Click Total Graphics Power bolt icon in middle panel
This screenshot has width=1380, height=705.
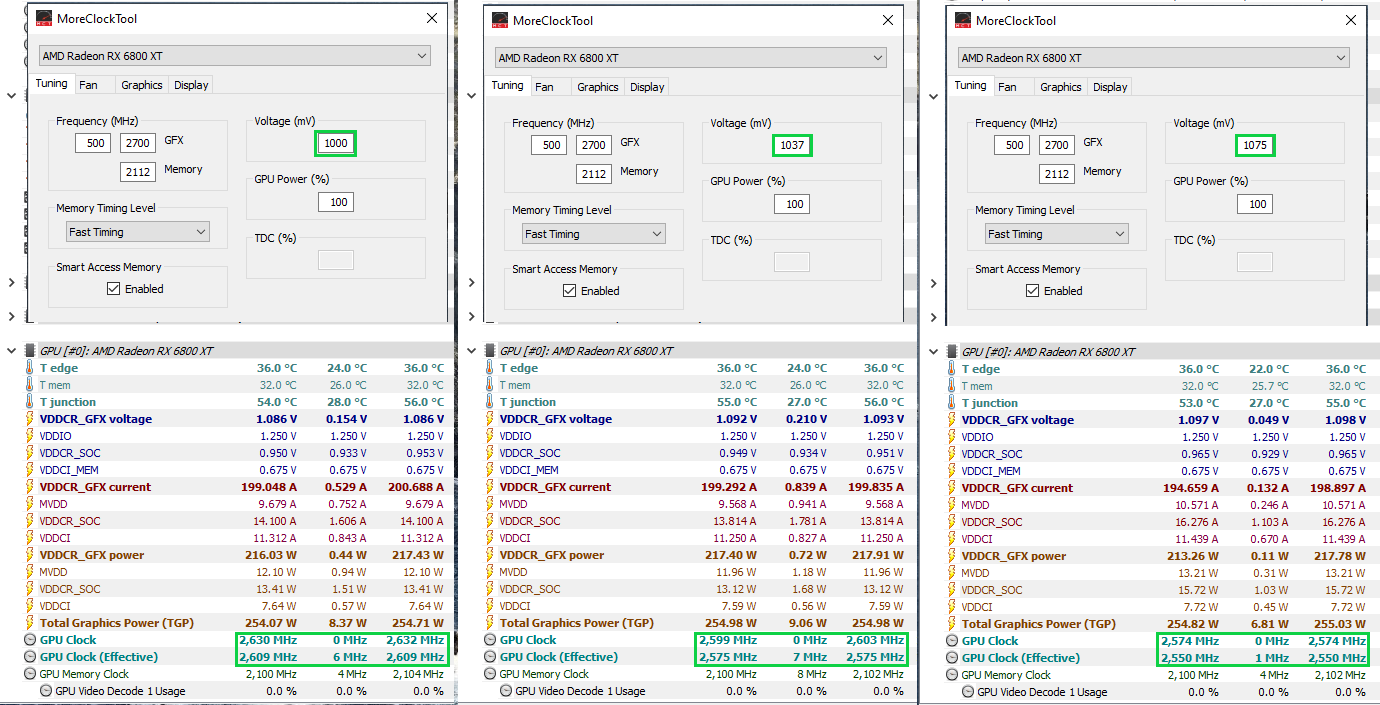[x=489, y=623]
